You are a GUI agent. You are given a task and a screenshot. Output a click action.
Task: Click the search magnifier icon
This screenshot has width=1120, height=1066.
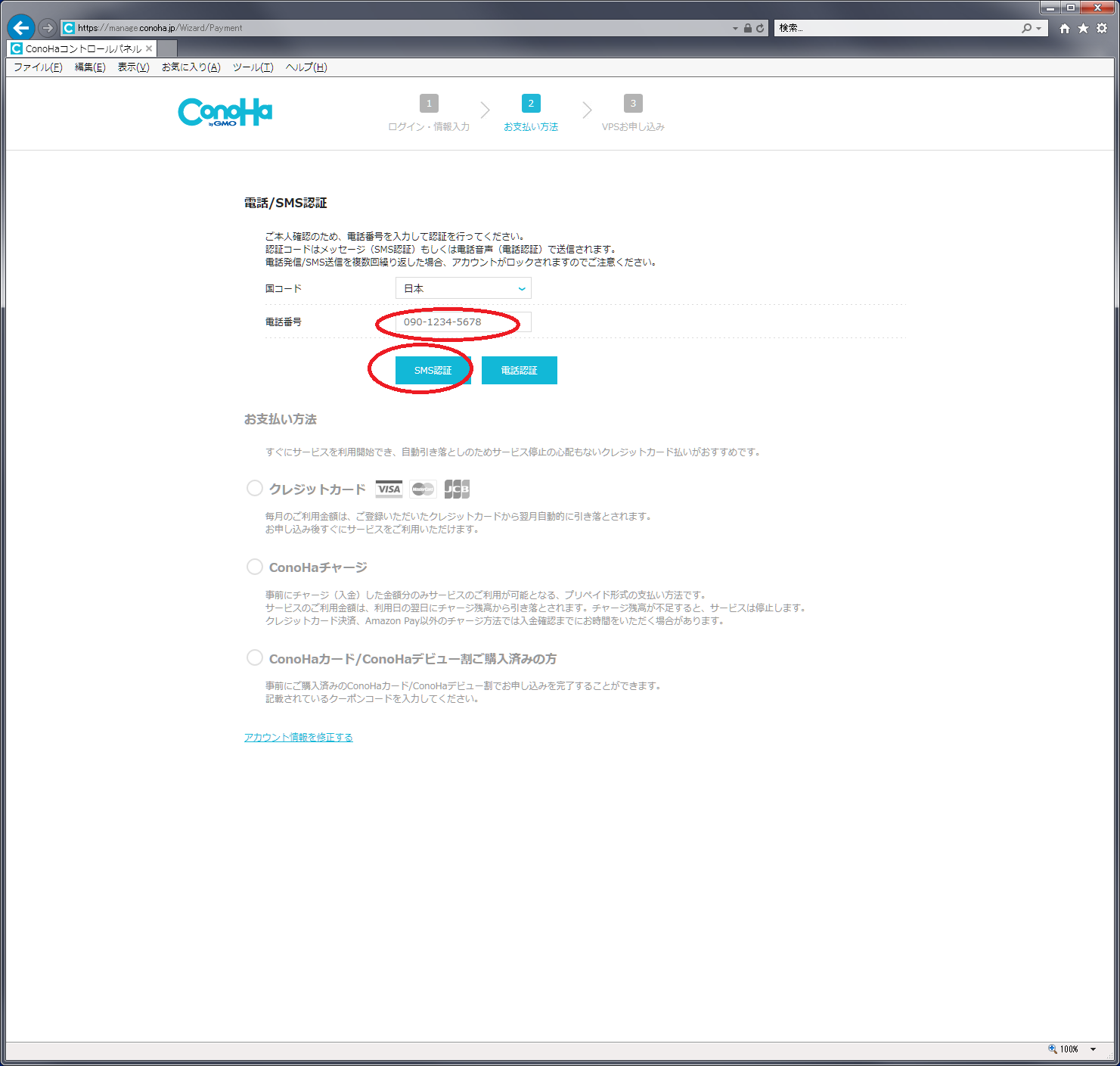1026,28
